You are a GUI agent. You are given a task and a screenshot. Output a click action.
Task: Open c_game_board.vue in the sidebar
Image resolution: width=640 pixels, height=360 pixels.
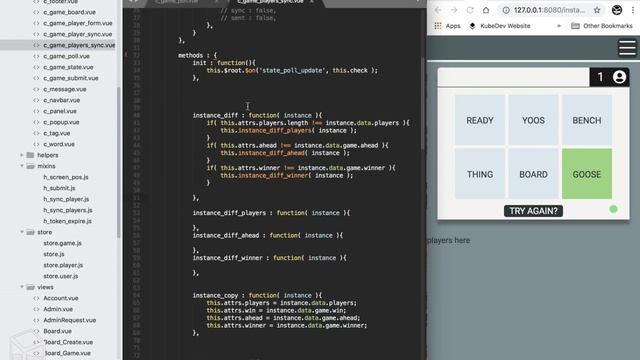pos(69,12)
